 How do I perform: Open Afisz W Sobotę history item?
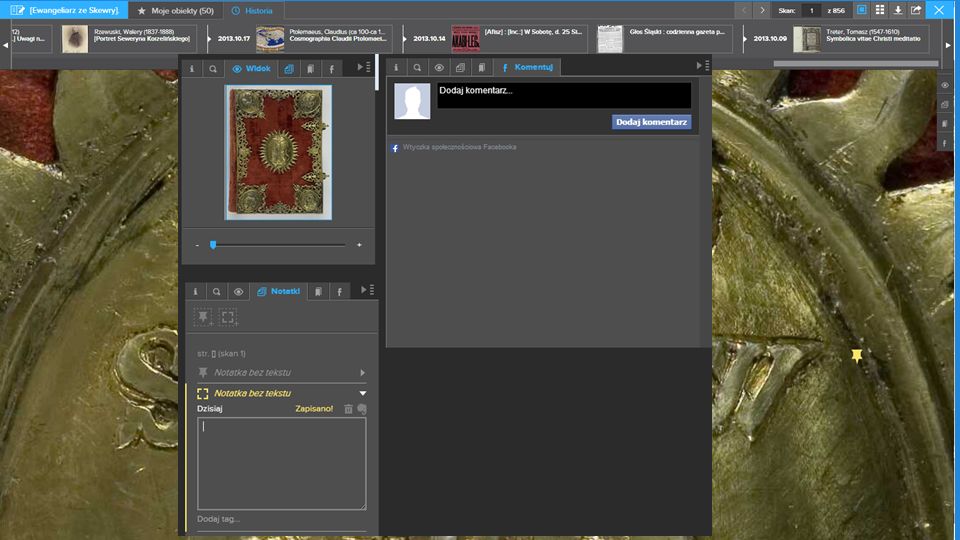519,39
